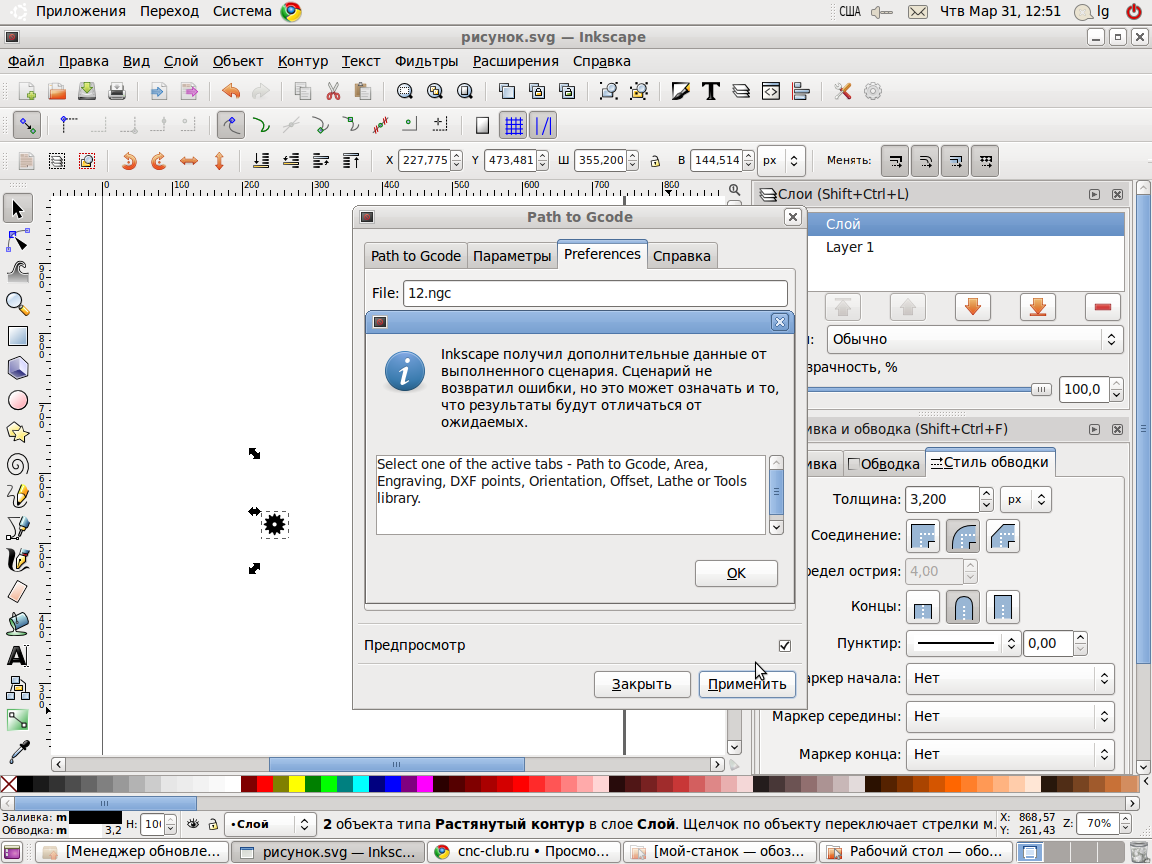1152x864 pixels.
Task: Select the Zoom magnifier tool
Action: 18,303
